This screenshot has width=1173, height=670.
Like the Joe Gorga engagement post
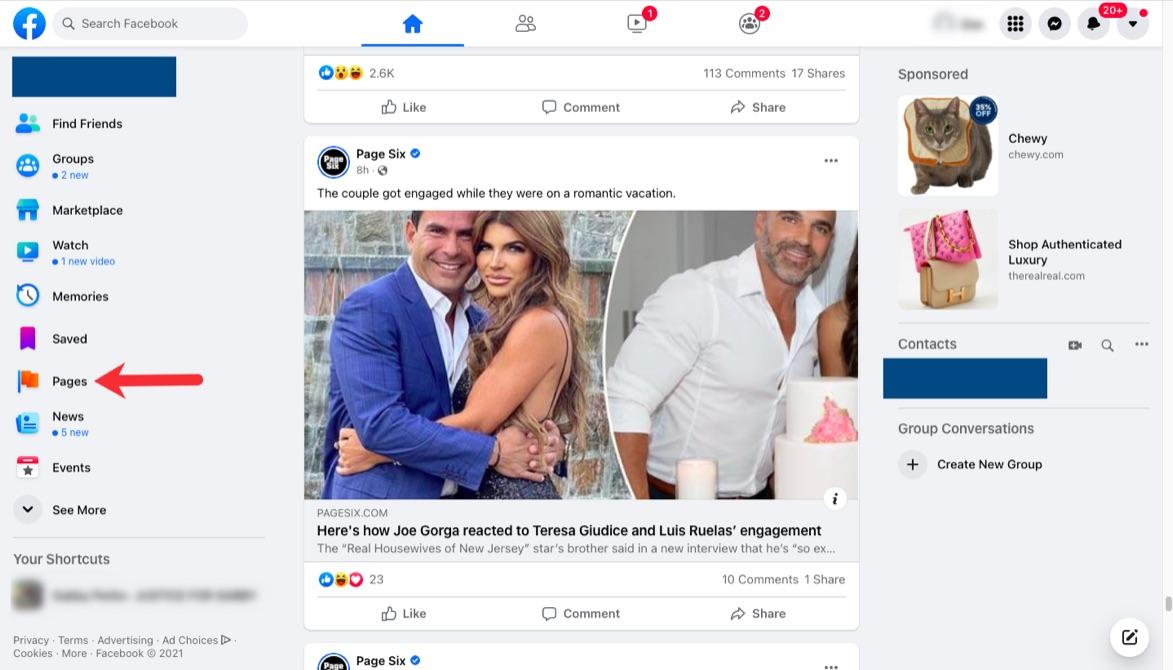pos(403,613)
